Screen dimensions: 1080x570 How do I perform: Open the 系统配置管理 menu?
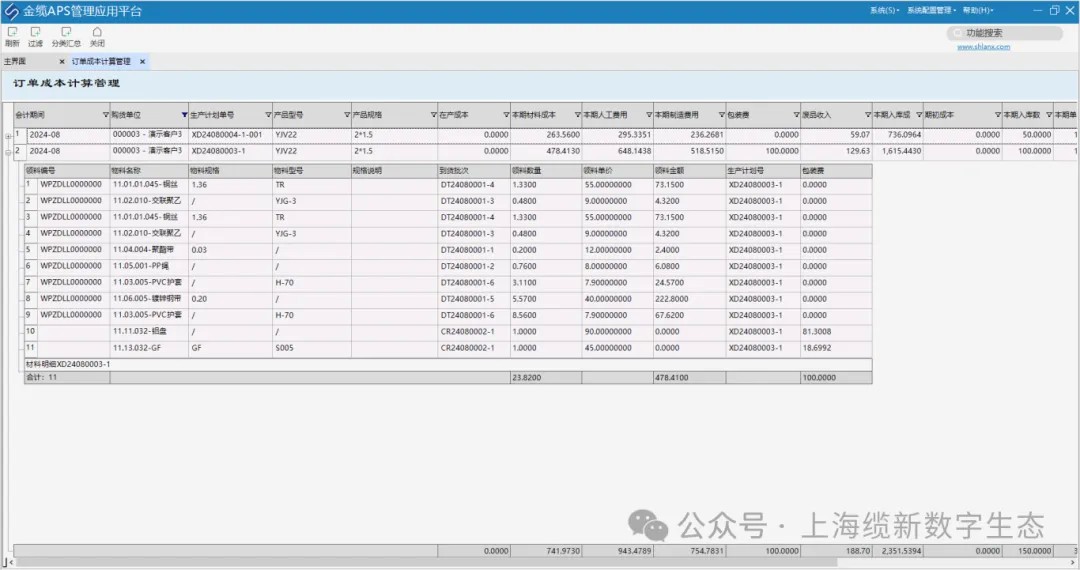coord(931,10)
